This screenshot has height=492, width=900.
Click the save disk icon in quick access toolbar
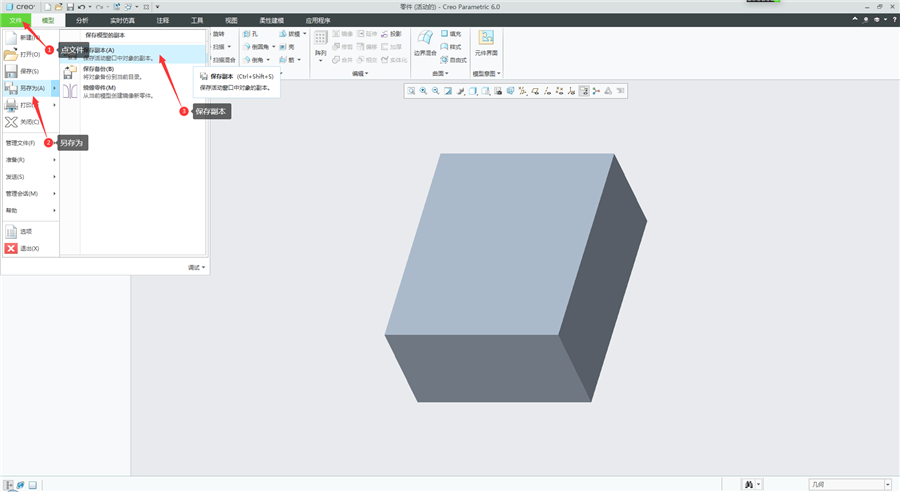70,7
